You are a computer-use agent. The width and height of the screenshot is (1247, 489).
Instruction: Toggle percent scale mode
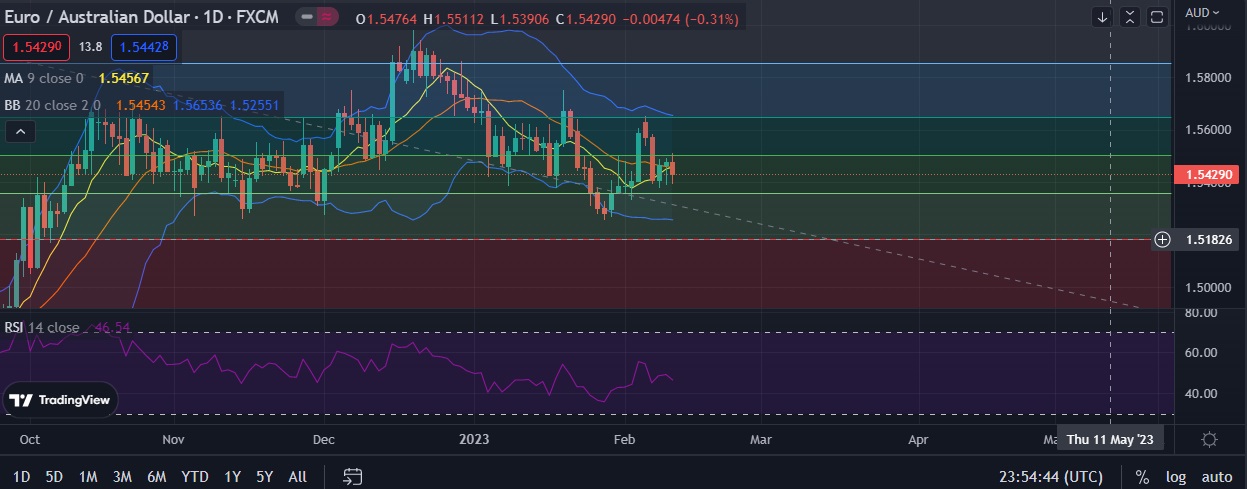point(1143,476)
